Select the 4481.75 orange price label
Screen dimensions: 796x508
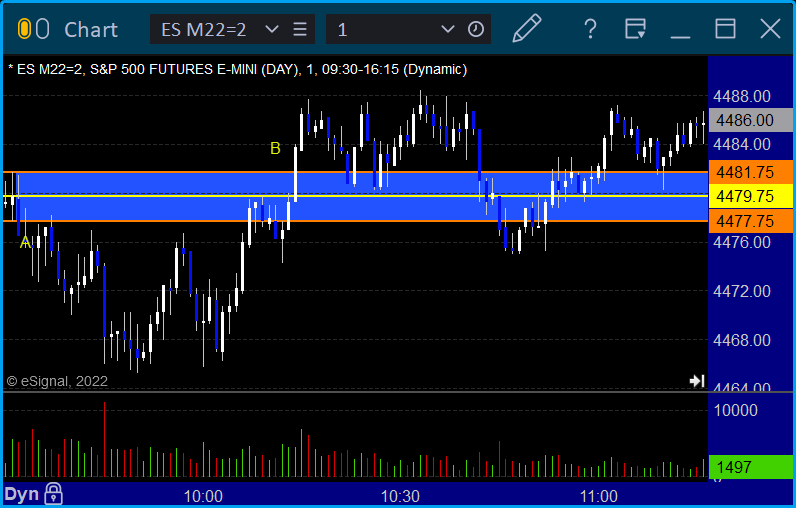coord(751,173)
